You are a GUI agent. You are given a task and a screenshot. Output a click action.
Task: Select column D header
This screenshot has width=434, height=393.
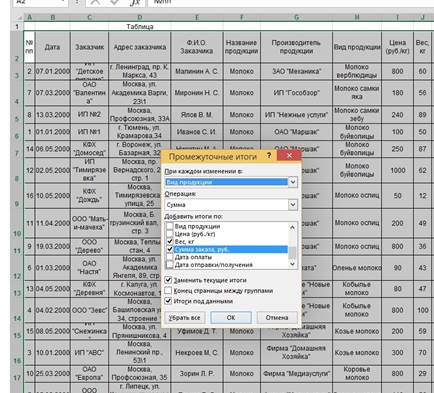139,18
